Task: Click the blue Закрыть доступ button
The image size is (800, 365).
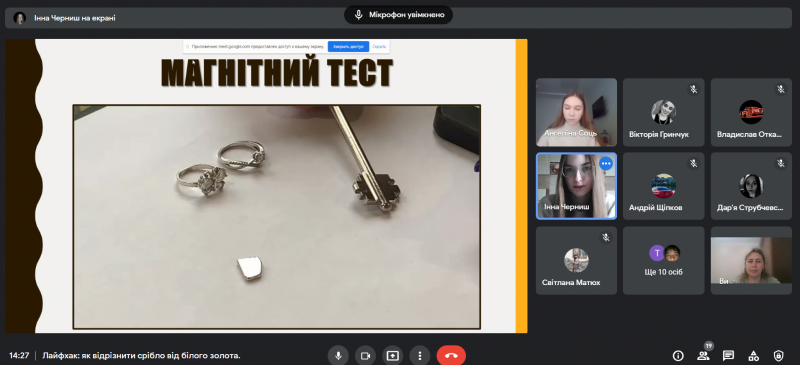Action: click(348, 46)
